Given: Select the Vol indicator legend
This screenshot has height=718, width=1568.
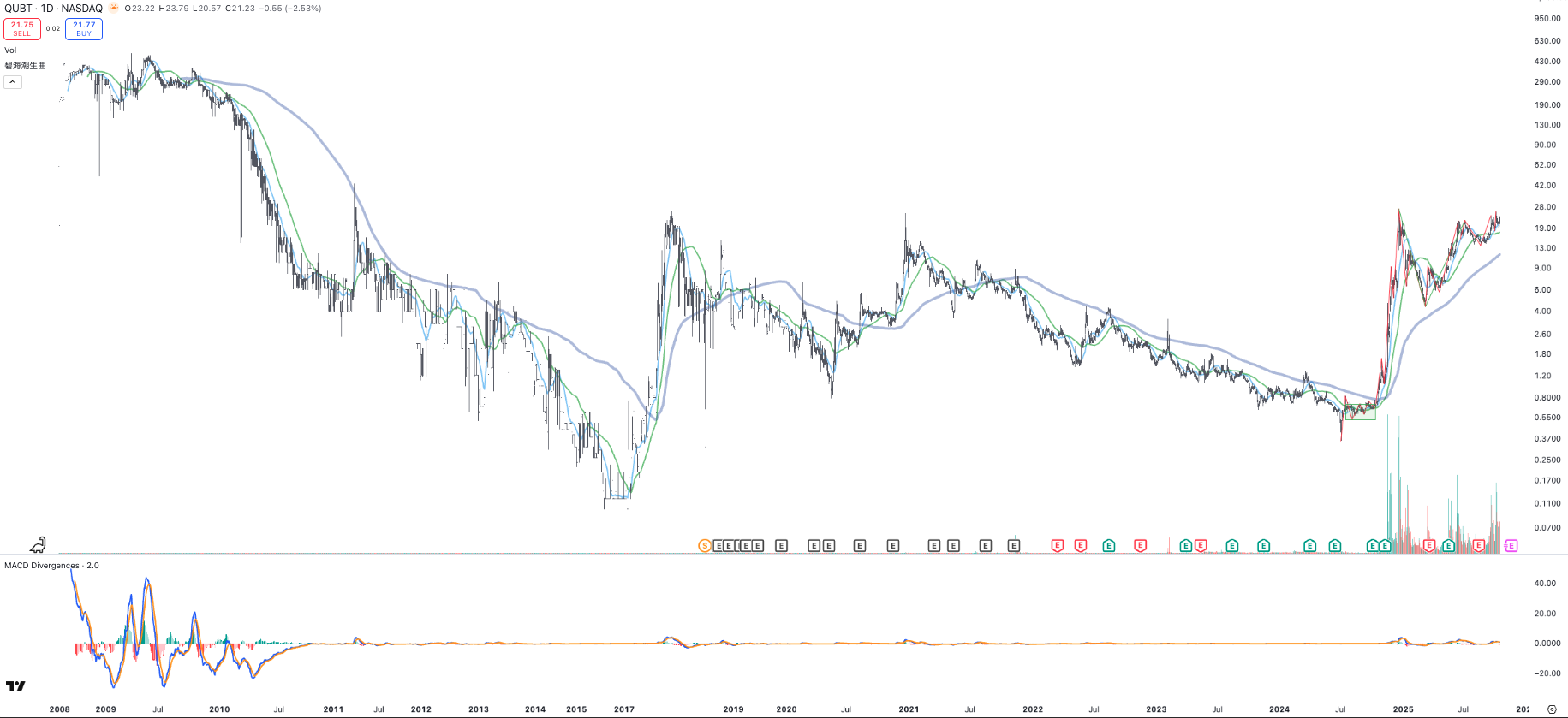Looking at the screenshot, I should point(10,50).
